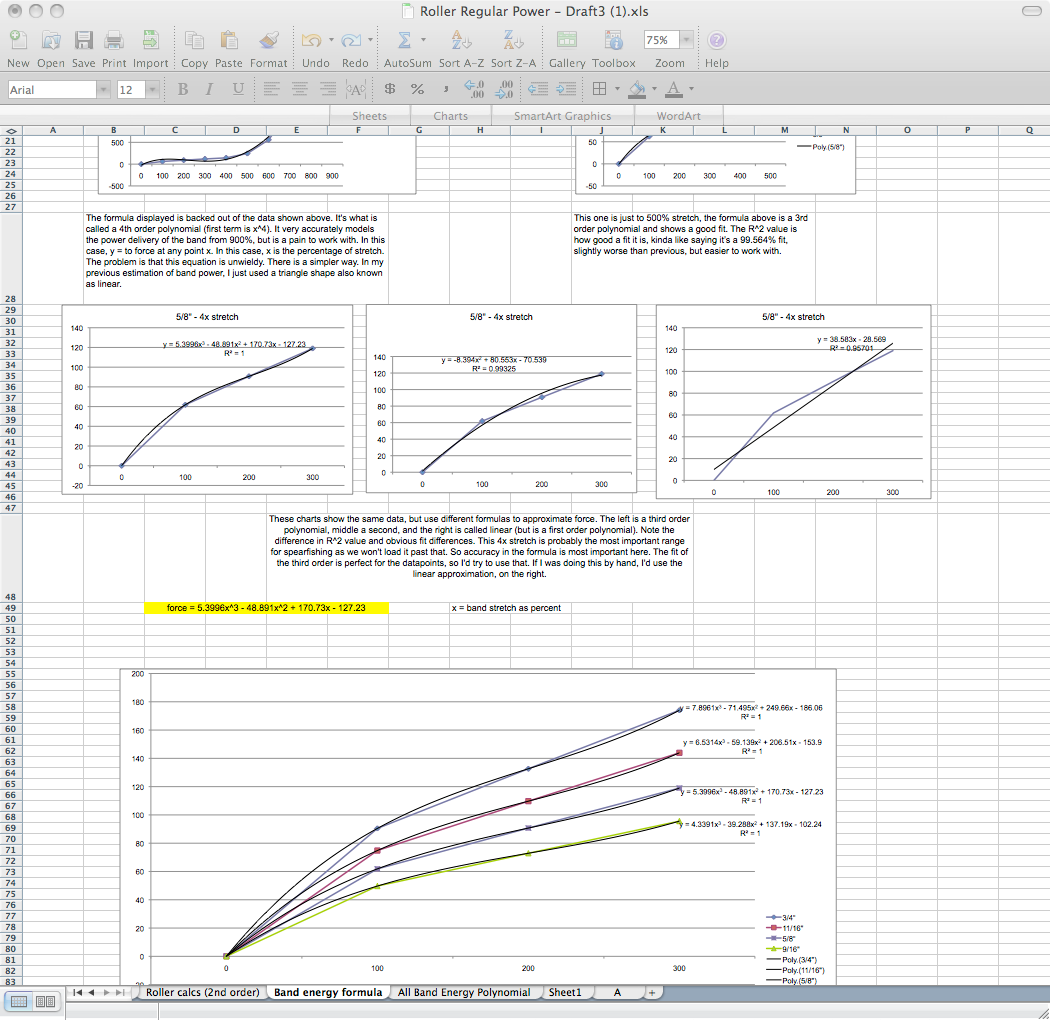Image resolution: width=1050 pixels, height=1020 pixels.
Task: Open Zoom percentage dropdown
Action: pyautogui.click(x=686, y=40)
